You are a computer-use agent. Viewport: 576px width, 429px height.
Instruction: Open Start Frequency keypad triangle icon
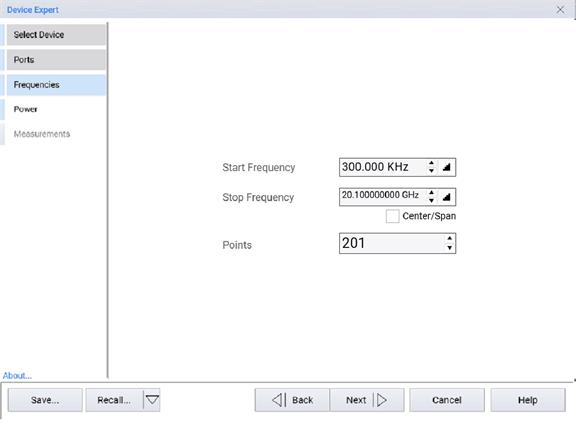(x=446, y=167)
